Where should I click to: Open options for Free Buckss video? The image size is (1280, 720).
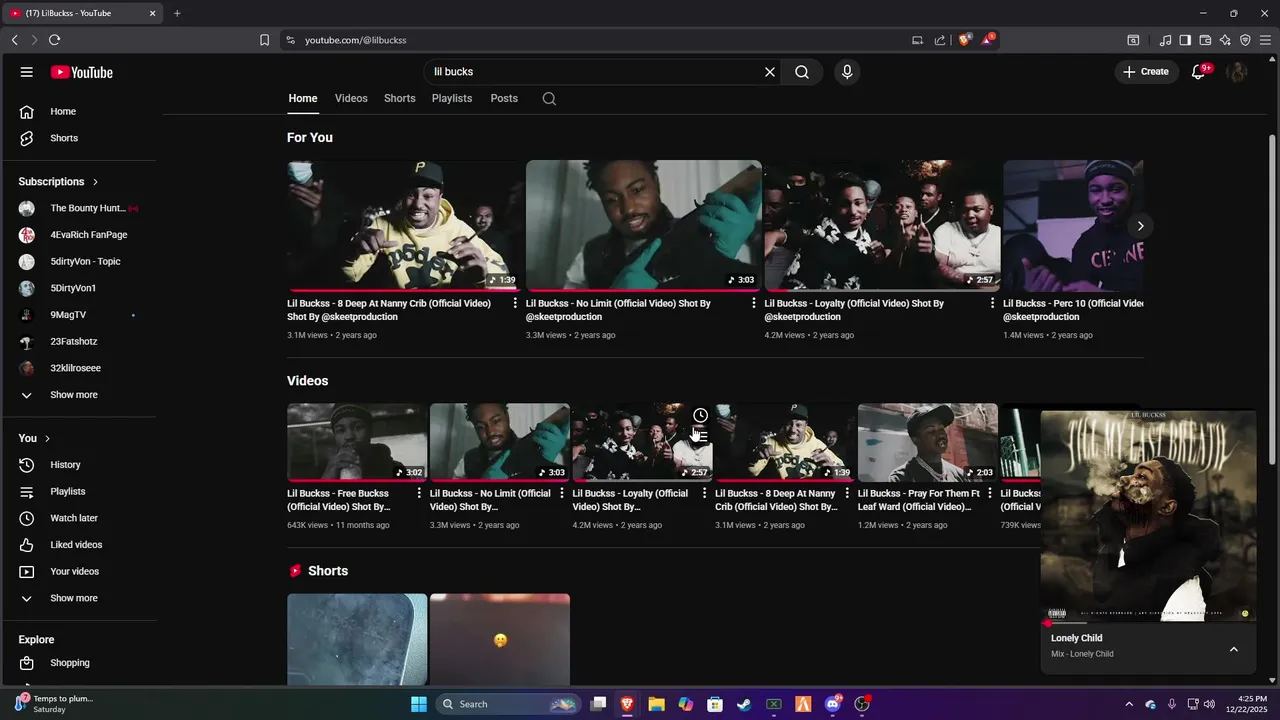pyautogui.click(x=419, y=493)
